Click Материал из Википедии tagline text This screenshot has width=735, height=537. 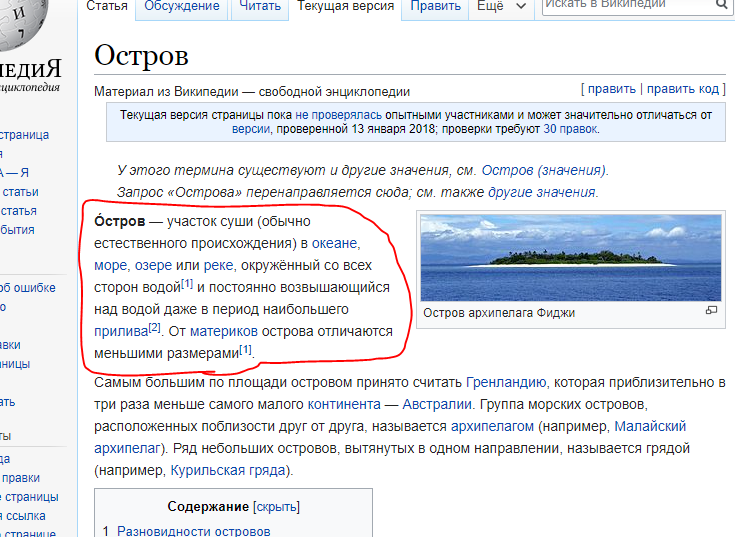point(252,92)
